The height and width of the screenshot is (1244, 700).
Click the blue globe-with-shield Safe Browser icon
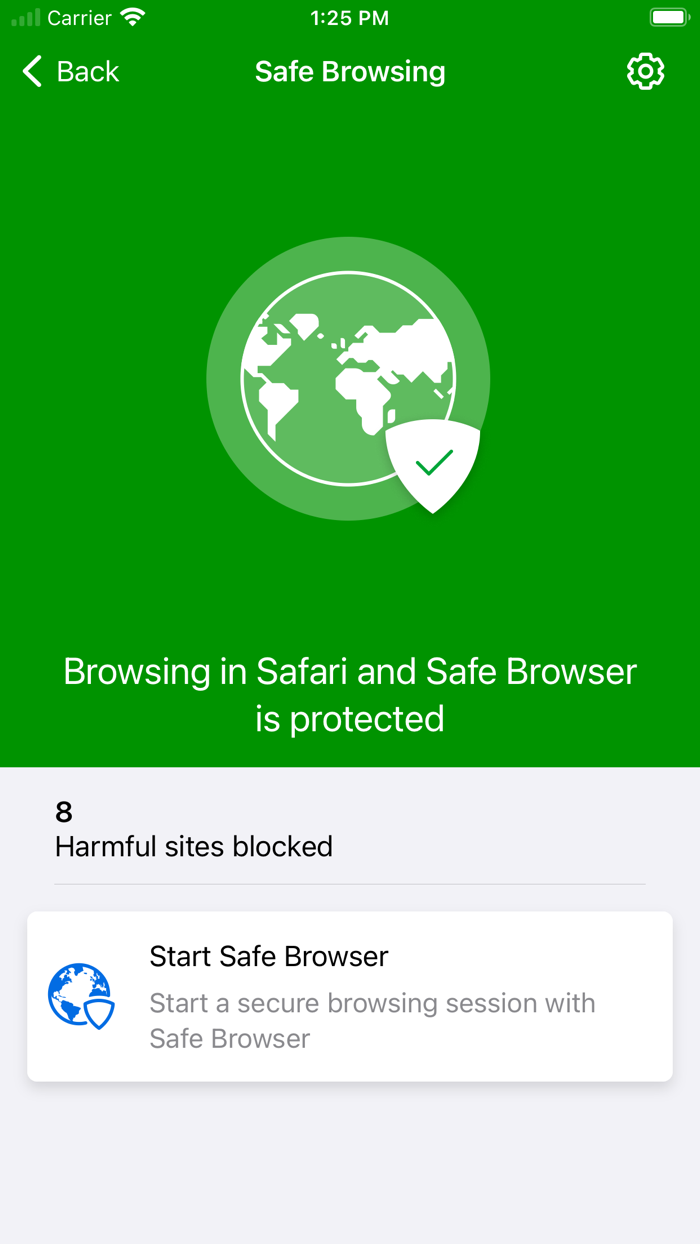pyautogui.click(x=80, y=997)
